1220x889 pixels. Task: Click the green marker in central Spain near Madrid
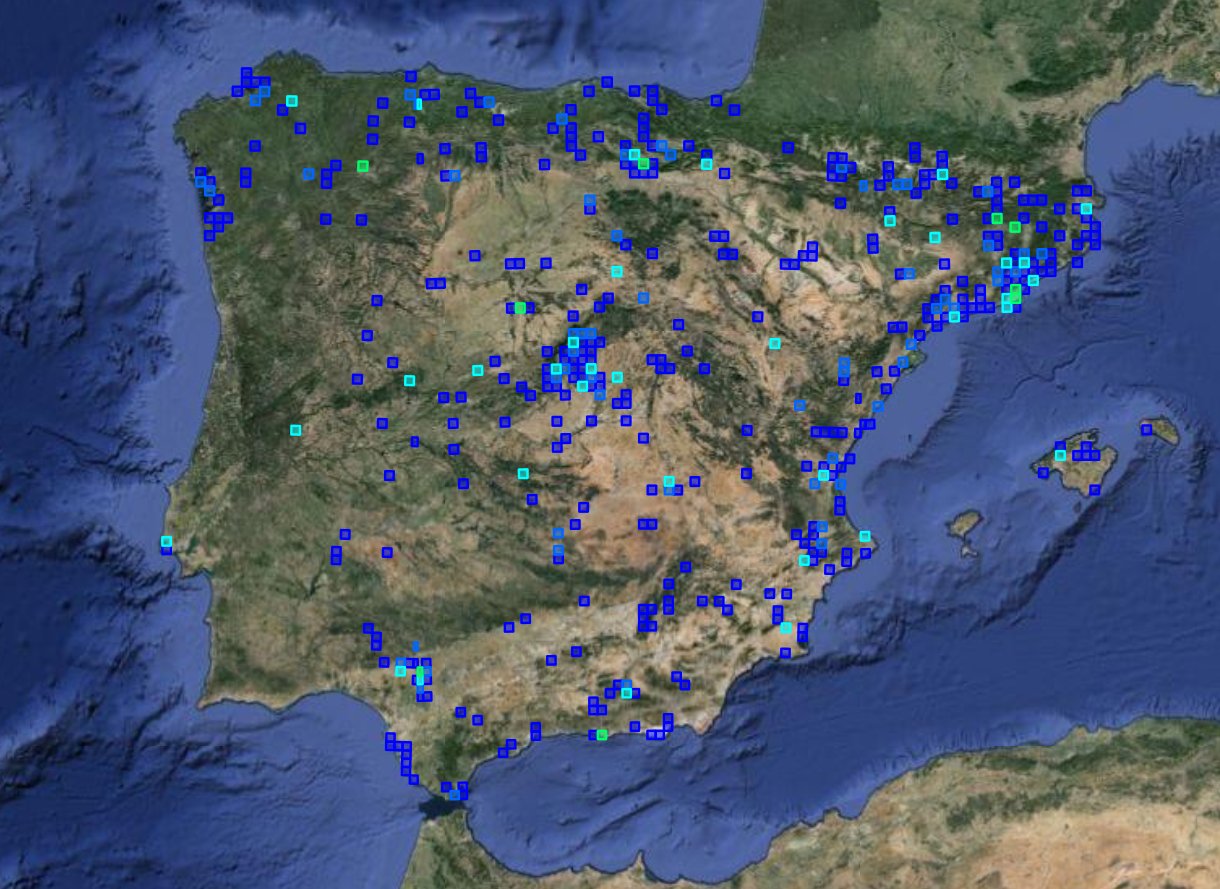[x=520, y=307]
